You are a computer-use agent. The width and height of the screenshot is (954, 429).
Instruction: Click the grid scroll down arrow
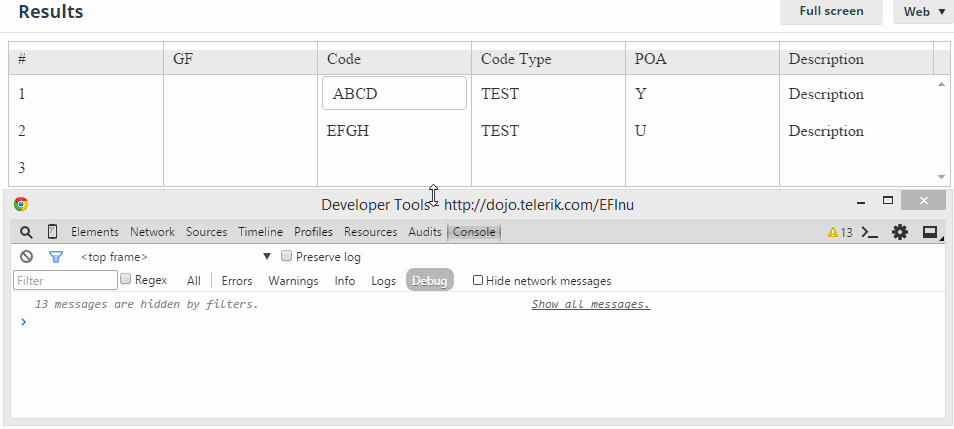pos(941,176)
